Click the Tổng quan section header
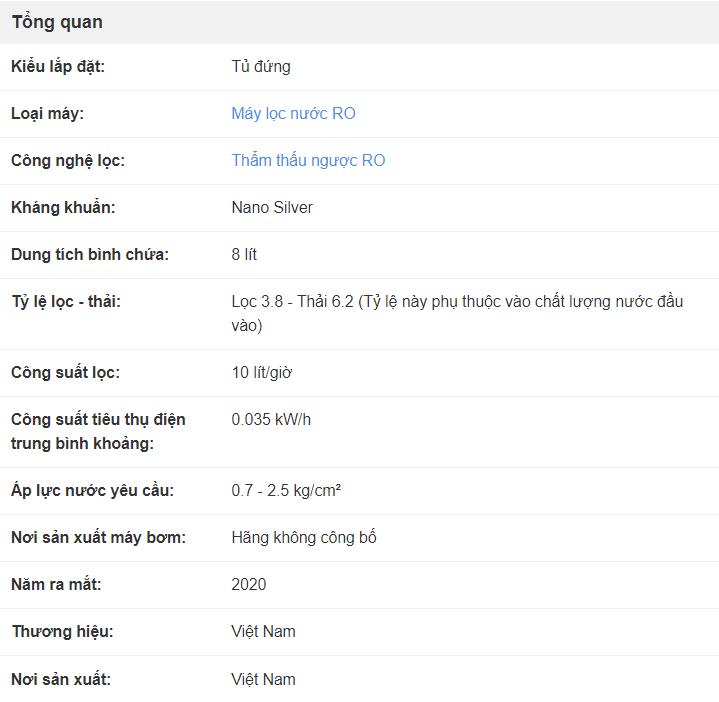The width and height of the screenshot is (719, 702). (57, 22)
